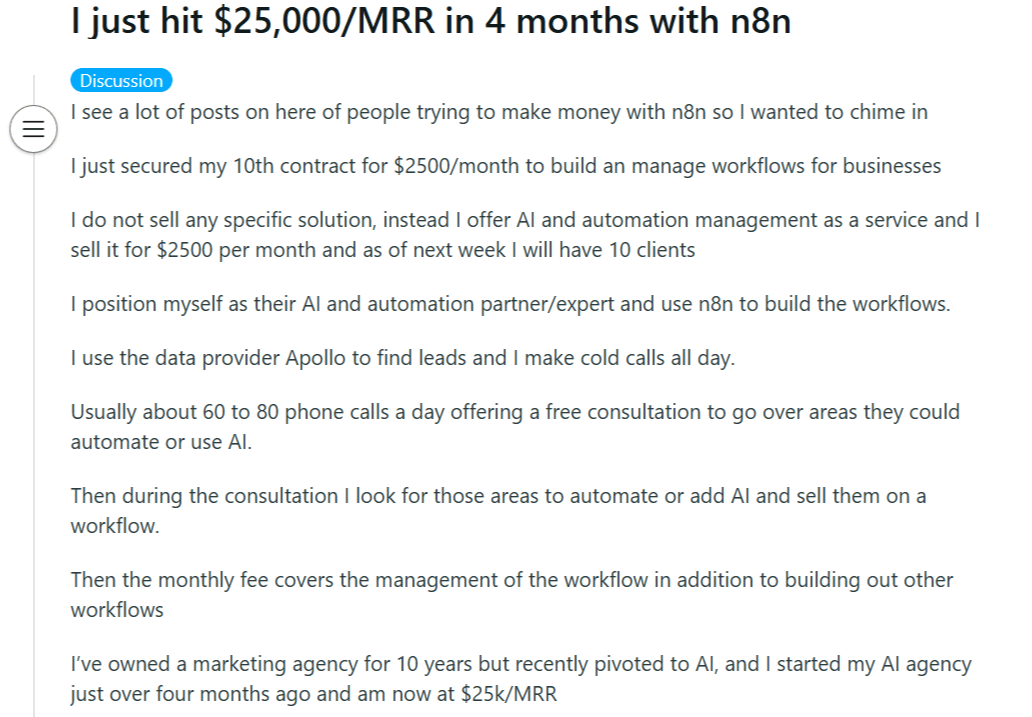Click the single word 'workflow.' under the consultation line
Image resolution: width=1032 pixels, height=717 pixels.
pos(115,527)
